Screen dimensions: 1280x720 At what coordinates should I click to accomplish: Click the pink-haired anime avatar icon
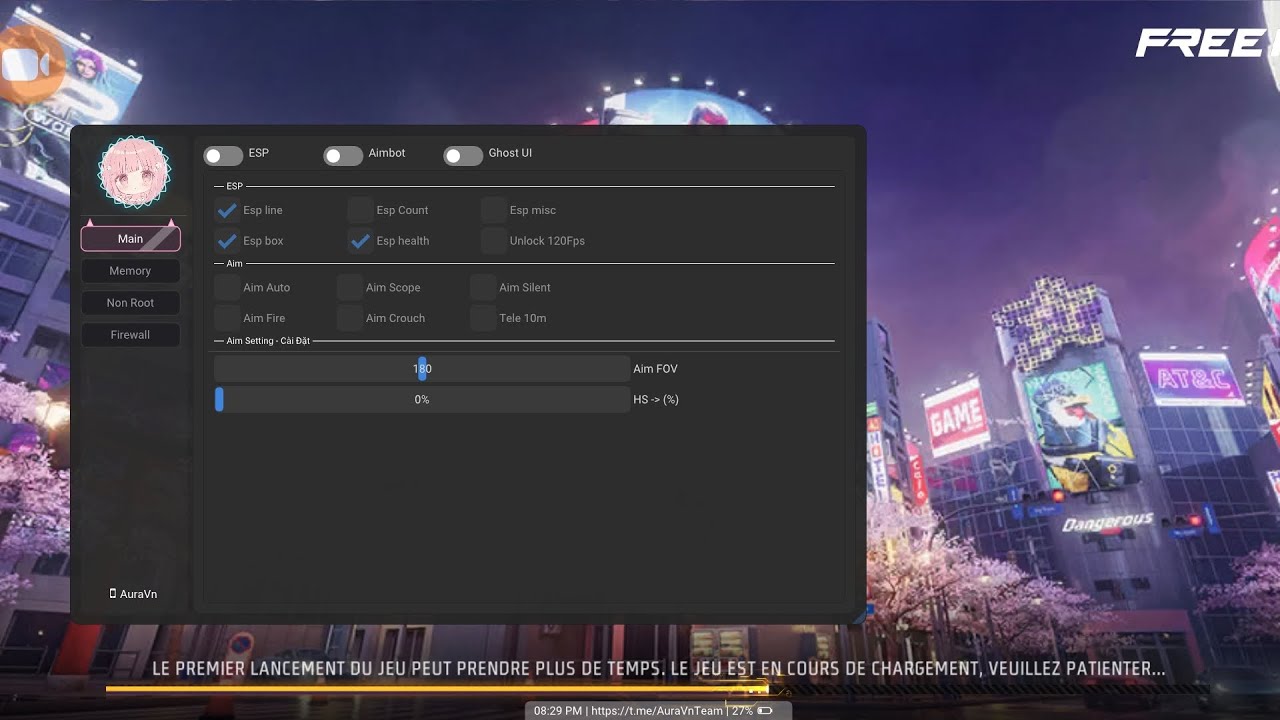tap(134, 172)
